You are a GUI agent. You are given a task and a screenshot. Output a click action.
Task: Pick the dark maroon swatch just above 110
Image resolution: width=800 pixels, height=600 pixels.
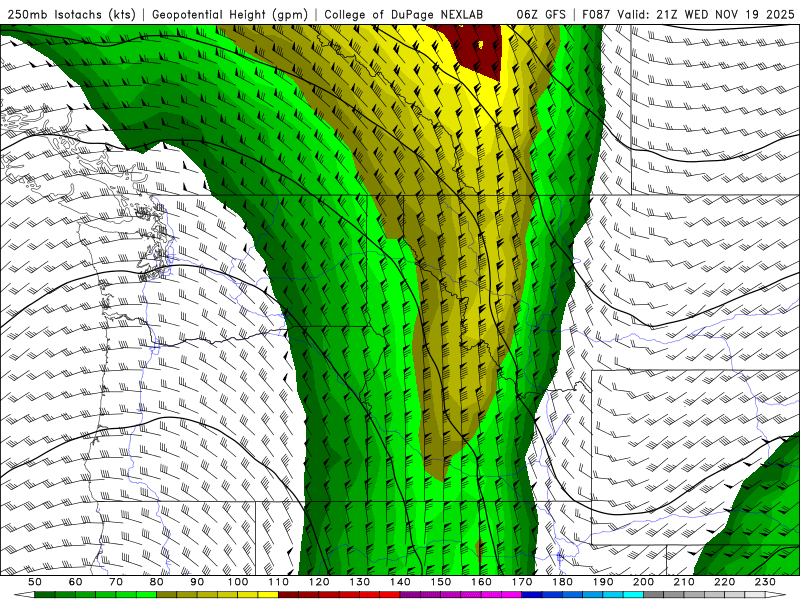coord(288,595)
